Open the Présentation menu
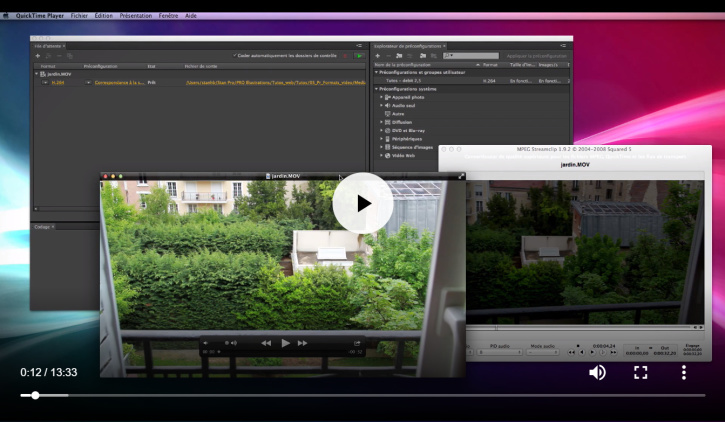725x422 pixels. click(x=136, y=16)
